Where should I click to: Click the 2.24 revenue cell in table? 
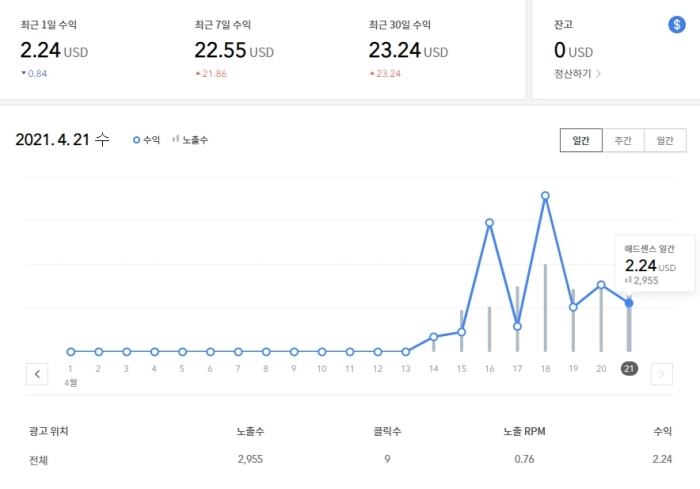pos(662,459)
